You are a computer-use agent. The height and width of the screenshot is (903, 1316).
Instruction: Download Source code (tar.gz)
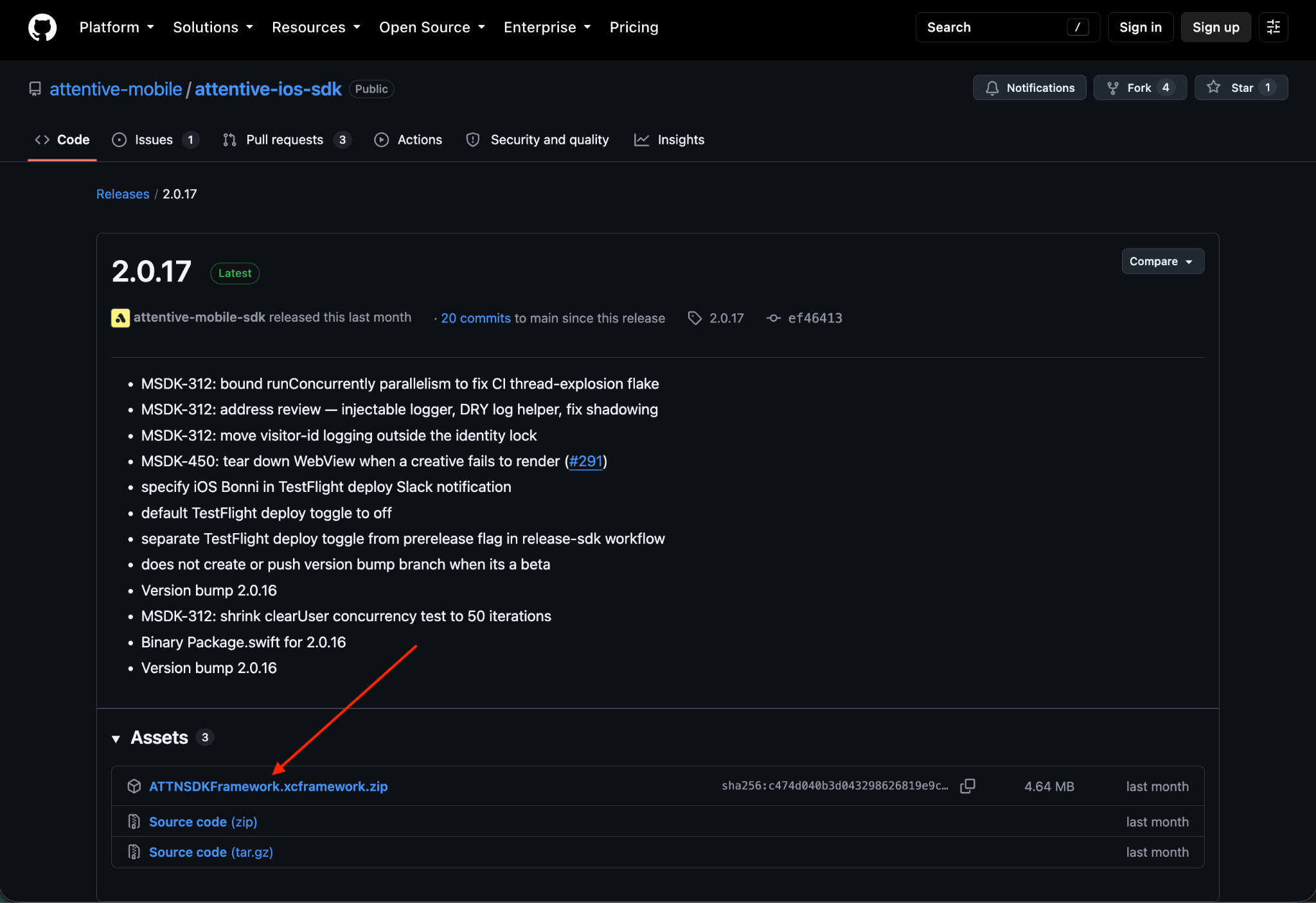(x=211, y=852)
